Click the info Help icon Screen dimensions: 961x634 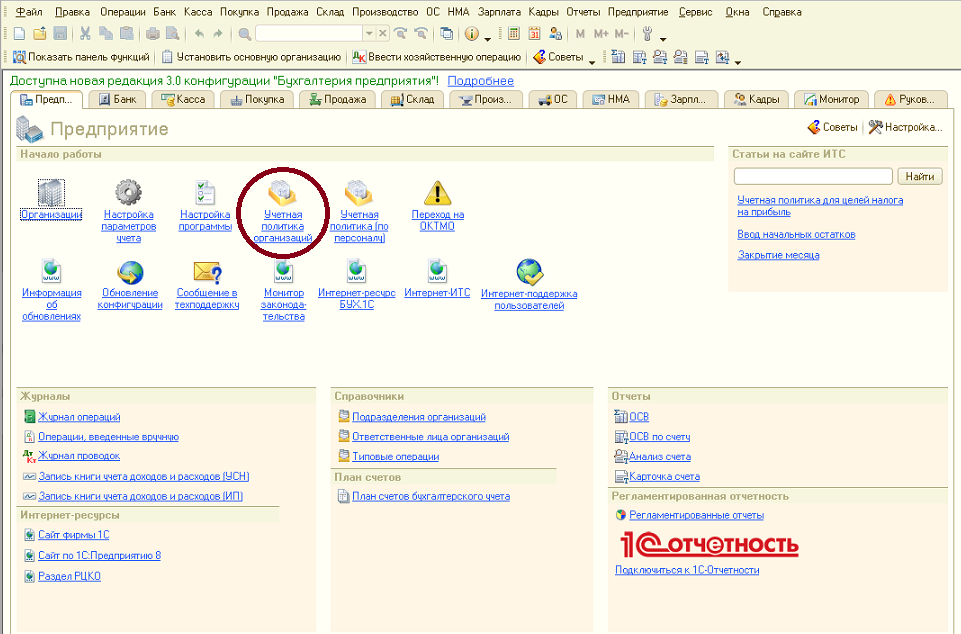coord(471,34)
